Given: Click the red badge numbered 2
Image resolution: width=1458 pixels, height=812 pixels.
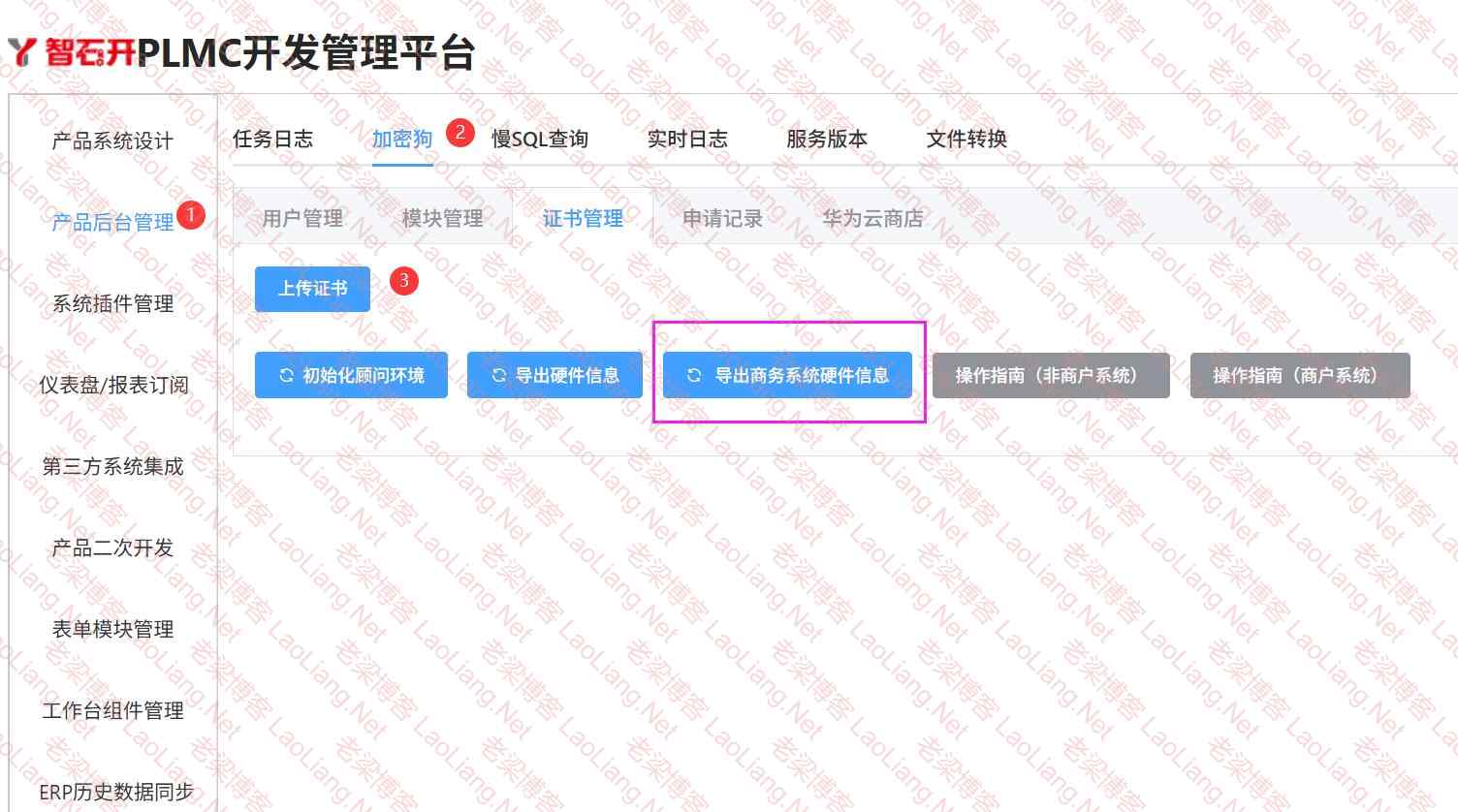Looking at the screenshot, I should 460,133.
